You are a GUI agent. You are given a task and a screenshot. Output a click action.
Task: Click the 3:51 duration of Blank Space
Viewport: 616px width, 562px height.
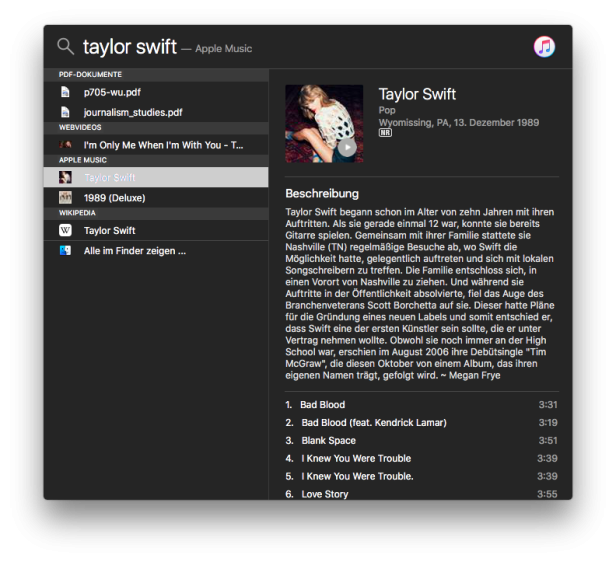(x=548, y=441)
